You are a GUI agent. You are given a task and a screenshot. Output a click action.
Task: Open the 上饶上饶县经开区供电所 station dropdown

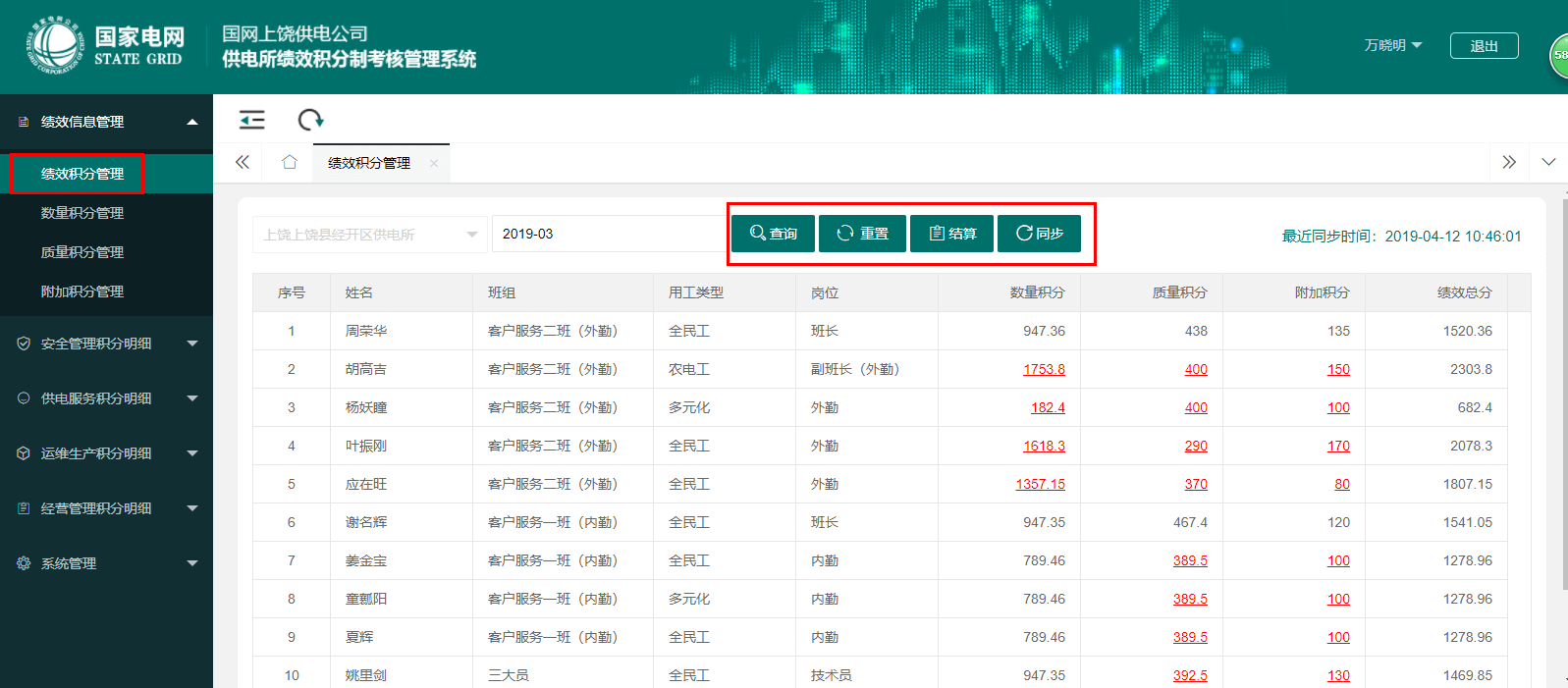point(370,235)
